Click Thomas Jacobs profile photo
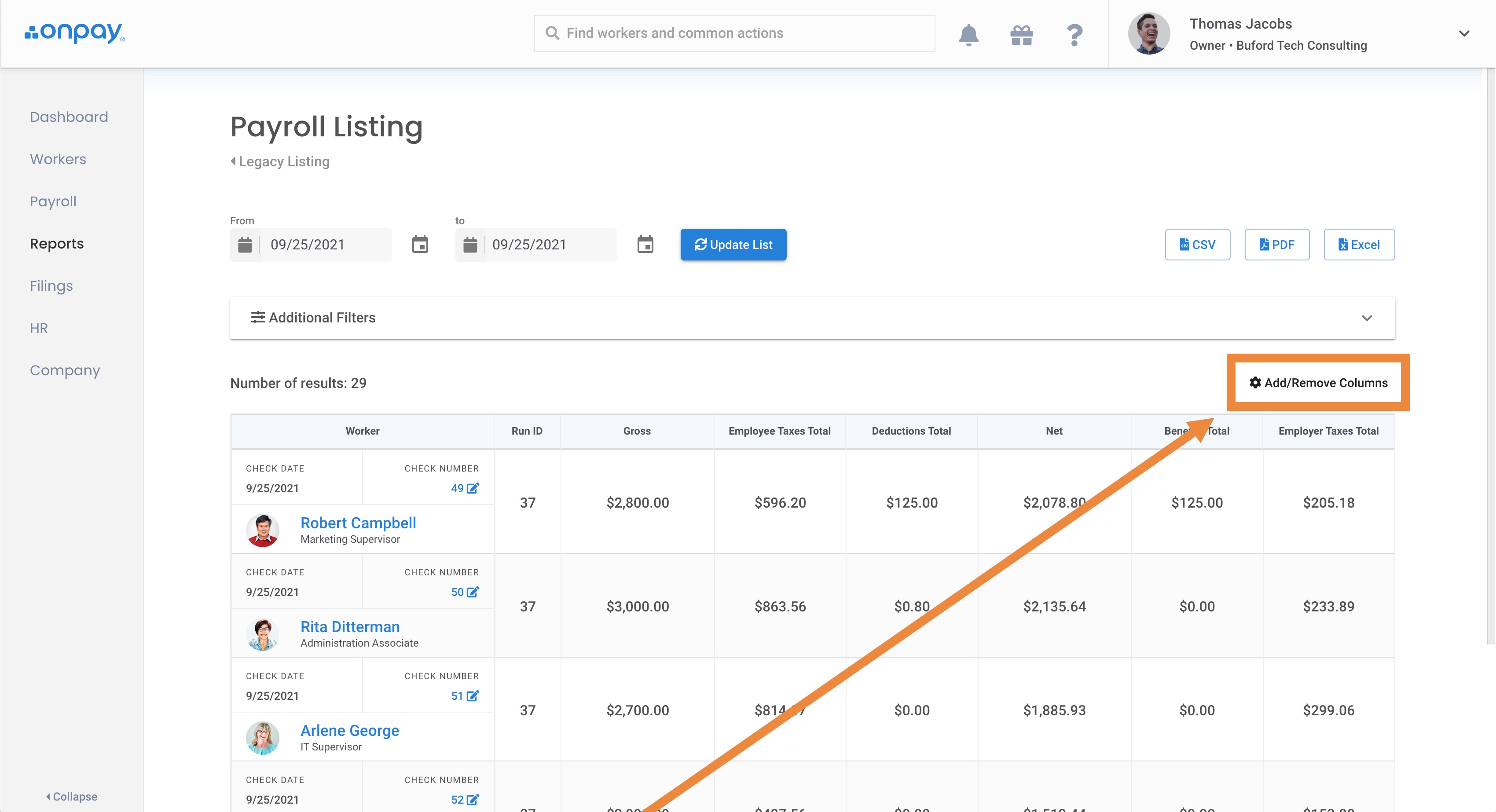 [1149, 34]
